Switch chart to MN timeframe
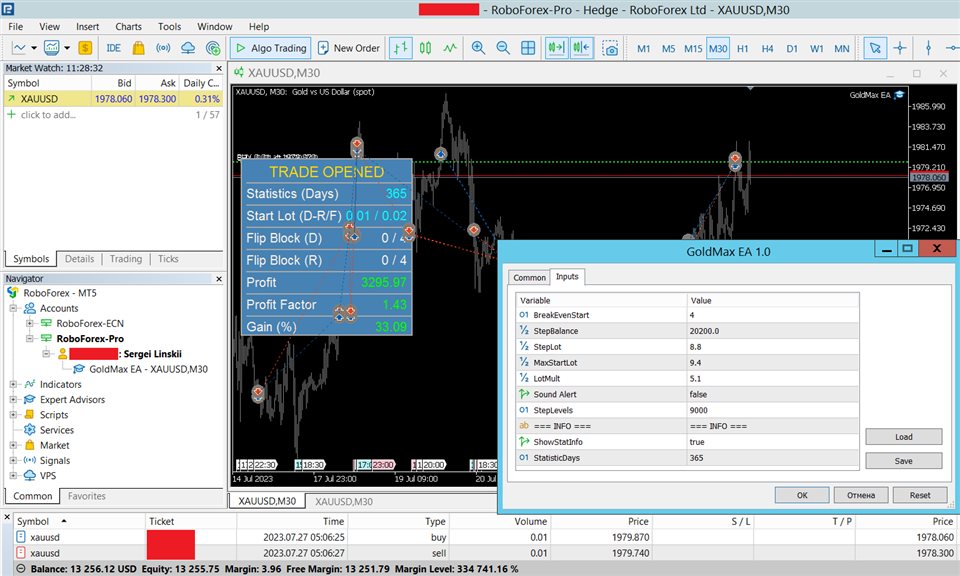 (x=842, y=48)
